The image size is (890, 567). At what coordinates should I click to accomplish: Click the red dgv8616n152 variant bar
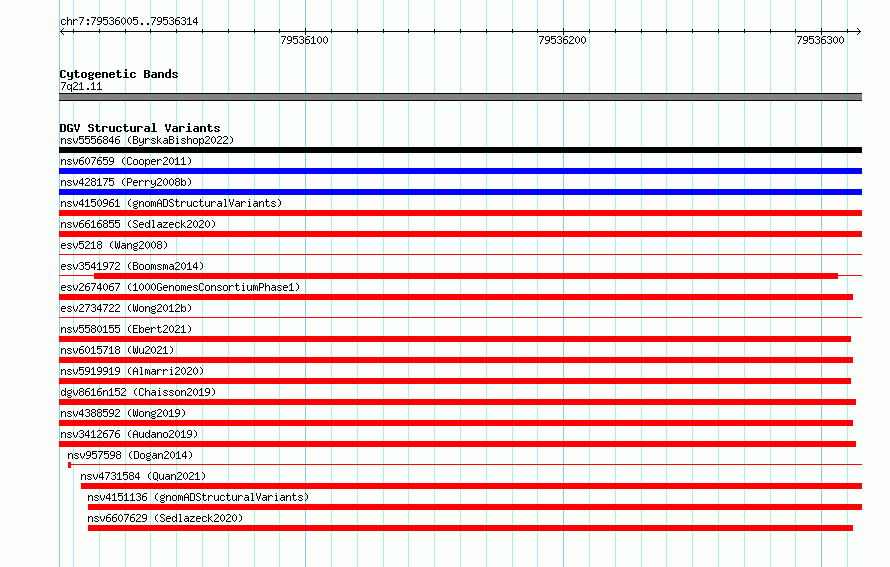[457, 402]
